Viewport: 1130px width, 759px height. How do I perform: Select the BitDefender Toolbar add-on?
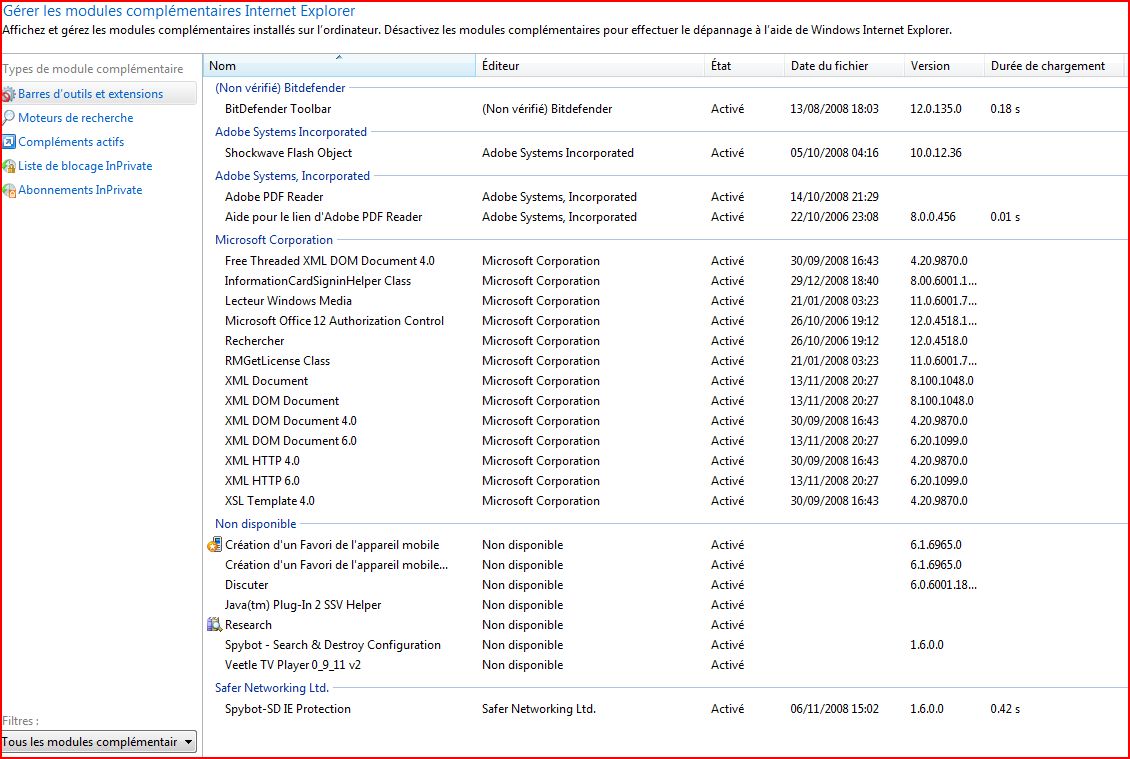coord(278,109)
